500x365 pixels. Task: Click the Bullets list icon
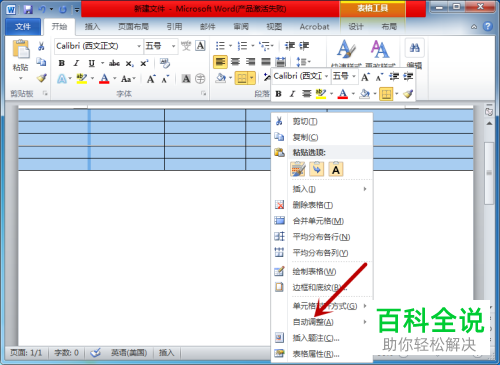220,46
